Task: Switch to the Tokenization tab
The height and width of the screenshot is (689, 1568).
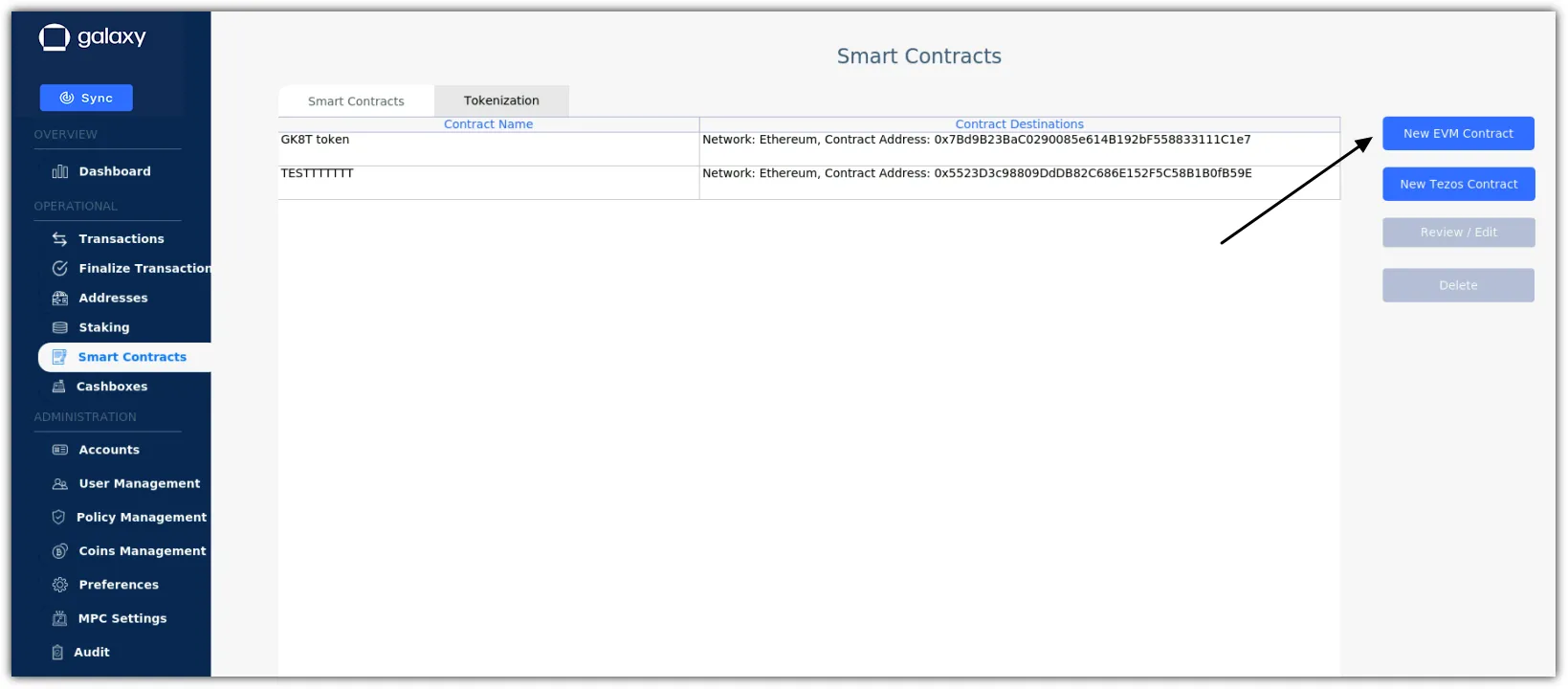Action: pyautogui.click(x=501, y=100)
